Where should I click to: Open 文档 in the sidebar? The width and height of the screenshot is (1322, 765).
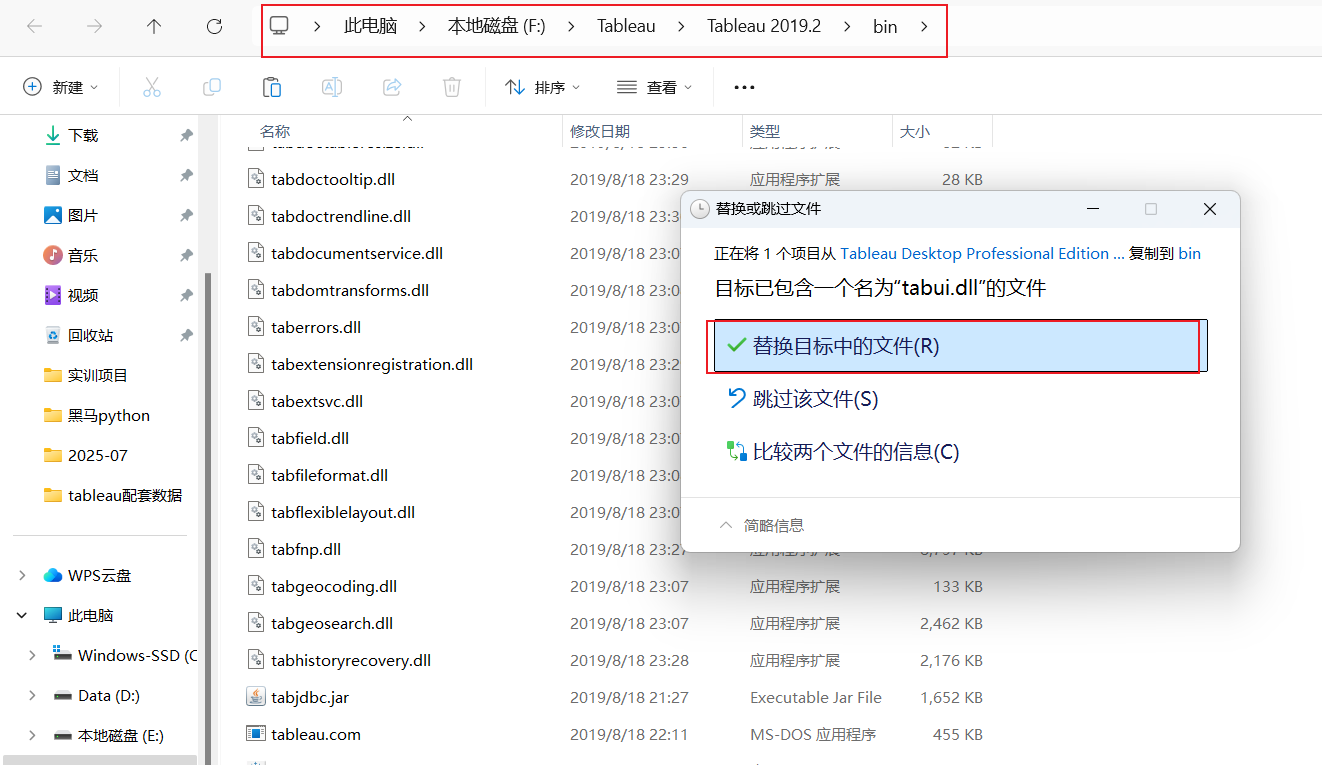pos(83,175)
